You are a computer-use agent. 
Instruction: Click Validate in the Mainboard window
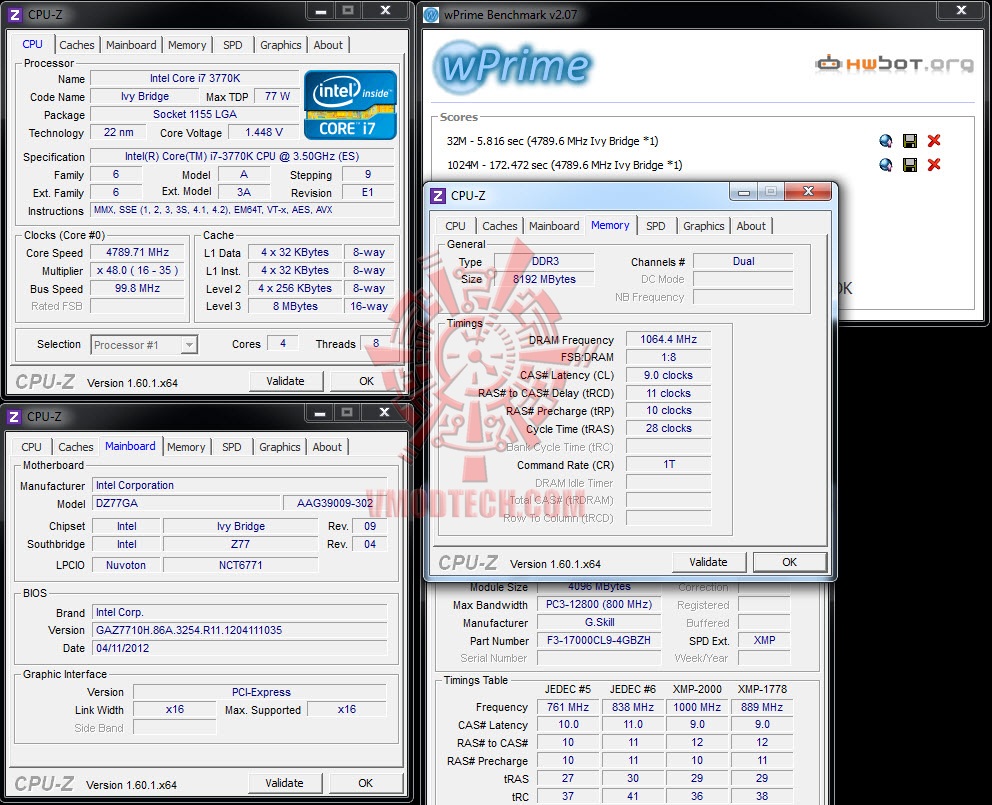284,783
